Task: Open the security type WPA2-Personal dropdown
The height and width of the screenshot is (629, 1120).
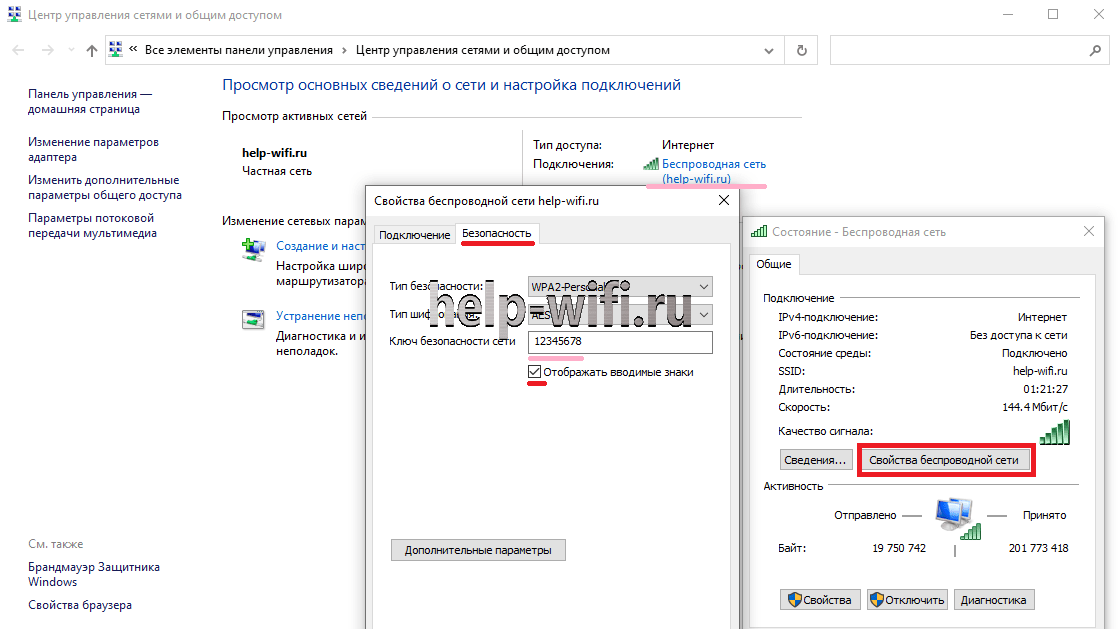Action: point(704,287)
